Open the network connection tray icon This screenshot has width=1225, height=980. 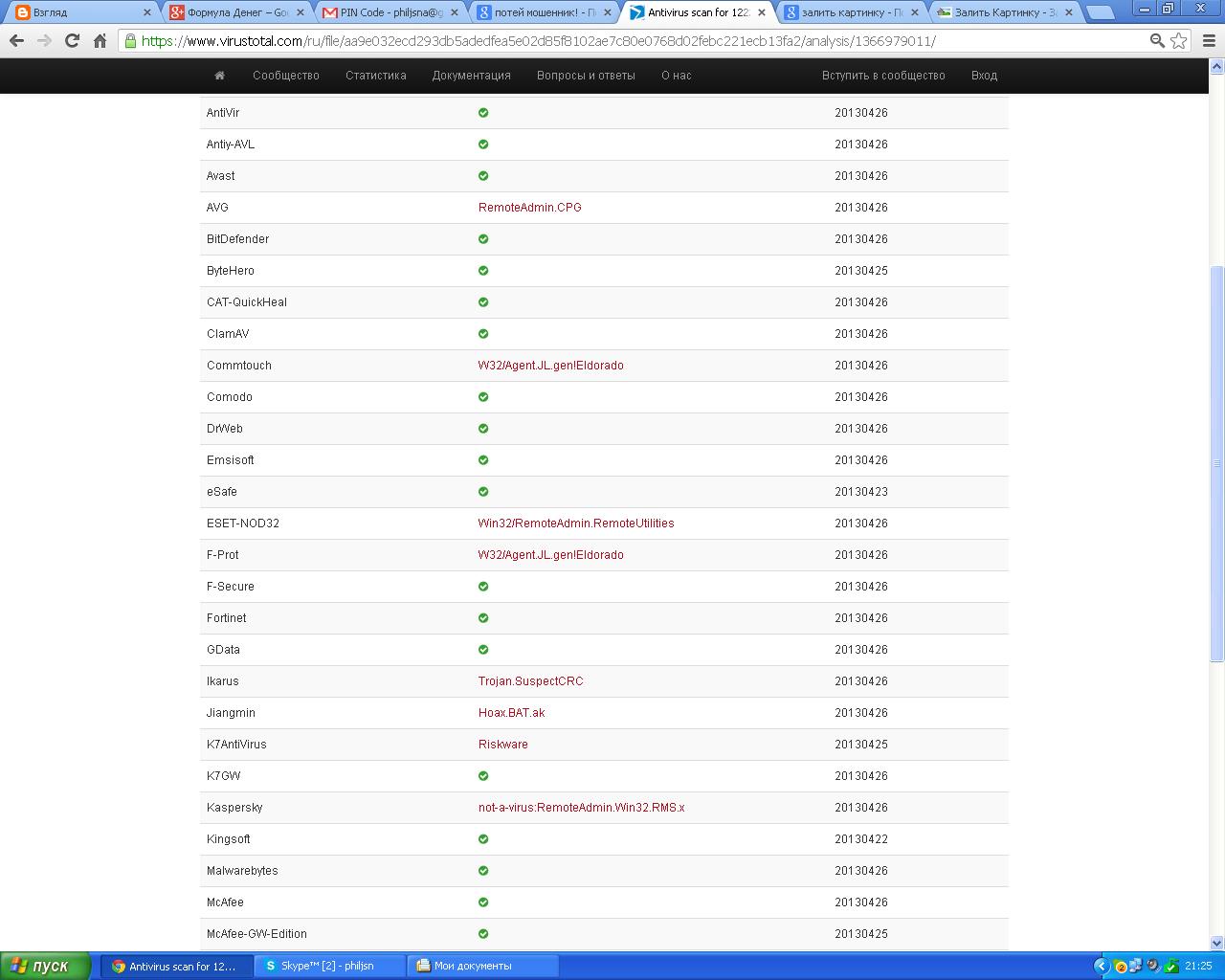(x=1136, y=967)
